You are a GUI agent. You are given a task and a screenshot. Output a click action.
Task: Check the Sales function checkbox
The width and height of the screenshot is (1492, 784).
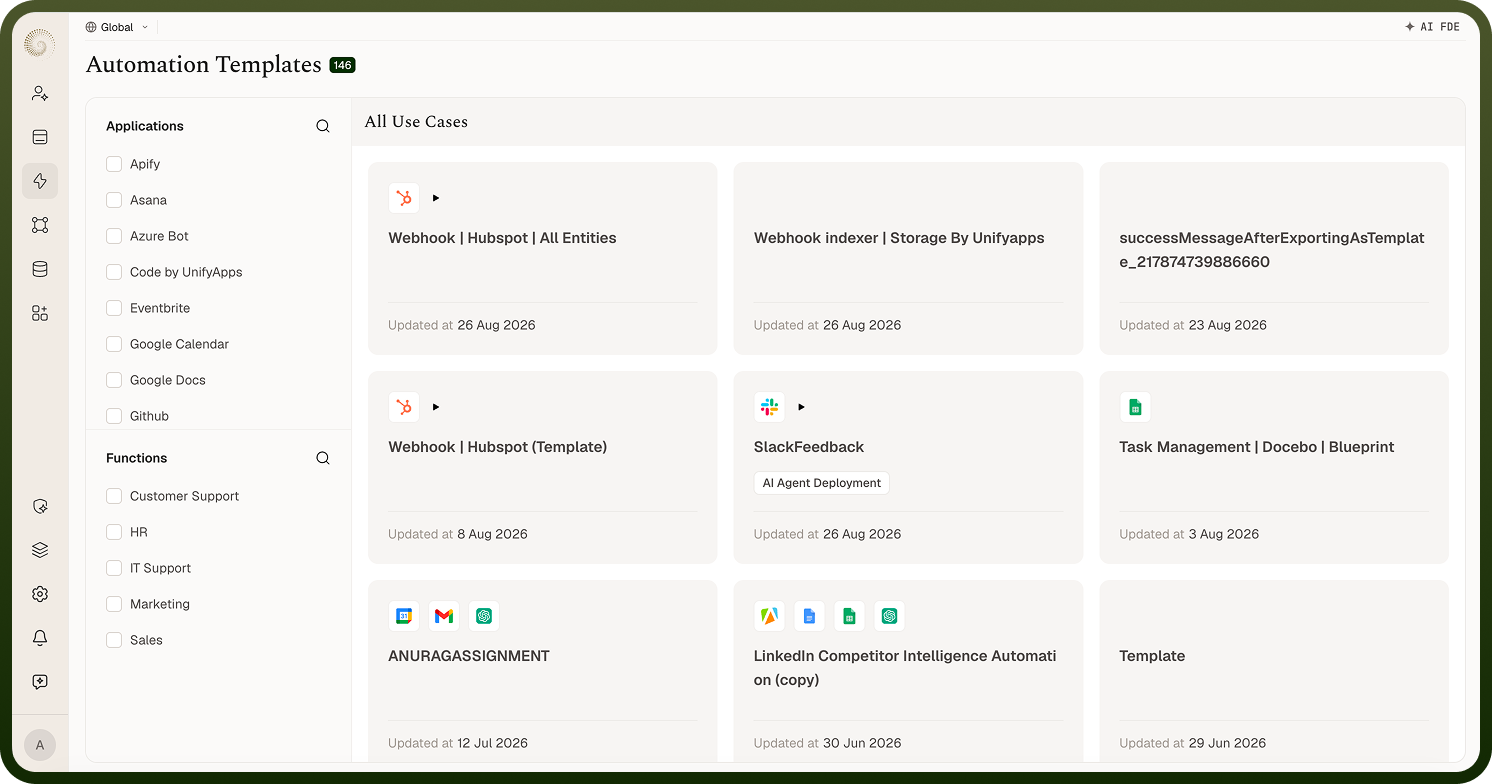[x=114, y=640]
